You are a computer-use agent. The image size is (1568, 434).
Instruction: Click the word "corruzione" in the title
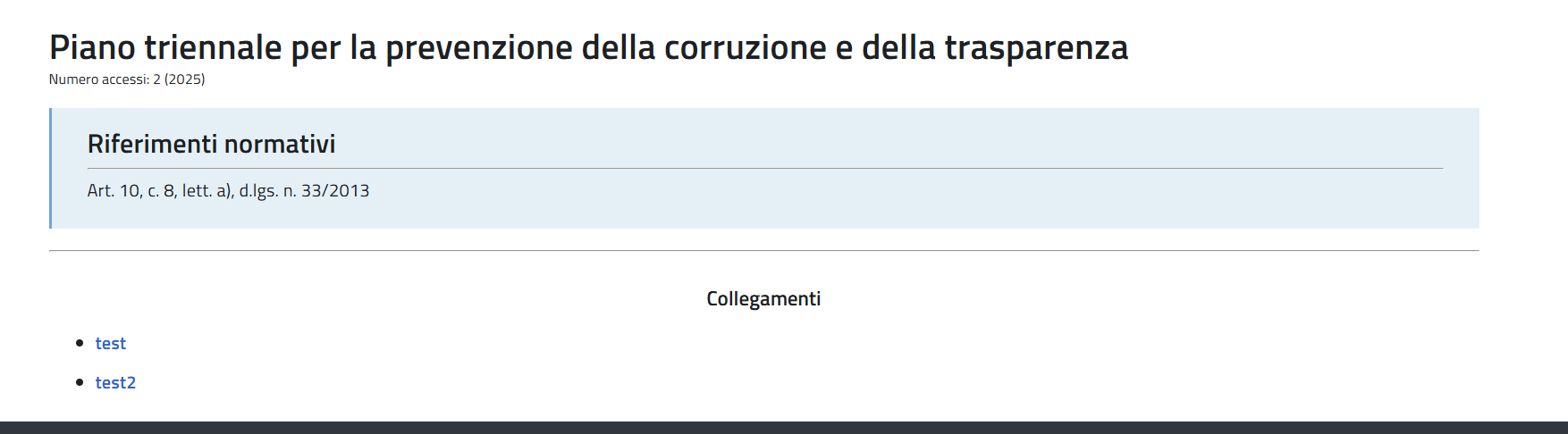coord(745,47)
